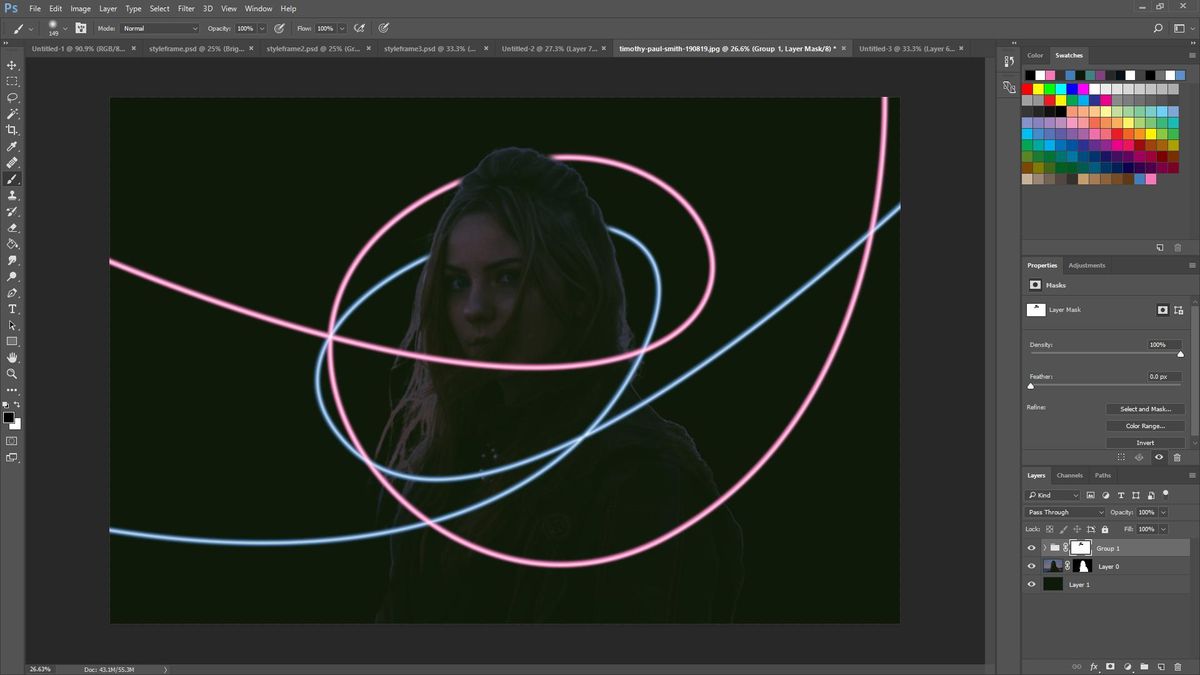Pick the red swatch in the Swatches panel
This screenshot has width=1200, height=675.
coord(1026,88)
